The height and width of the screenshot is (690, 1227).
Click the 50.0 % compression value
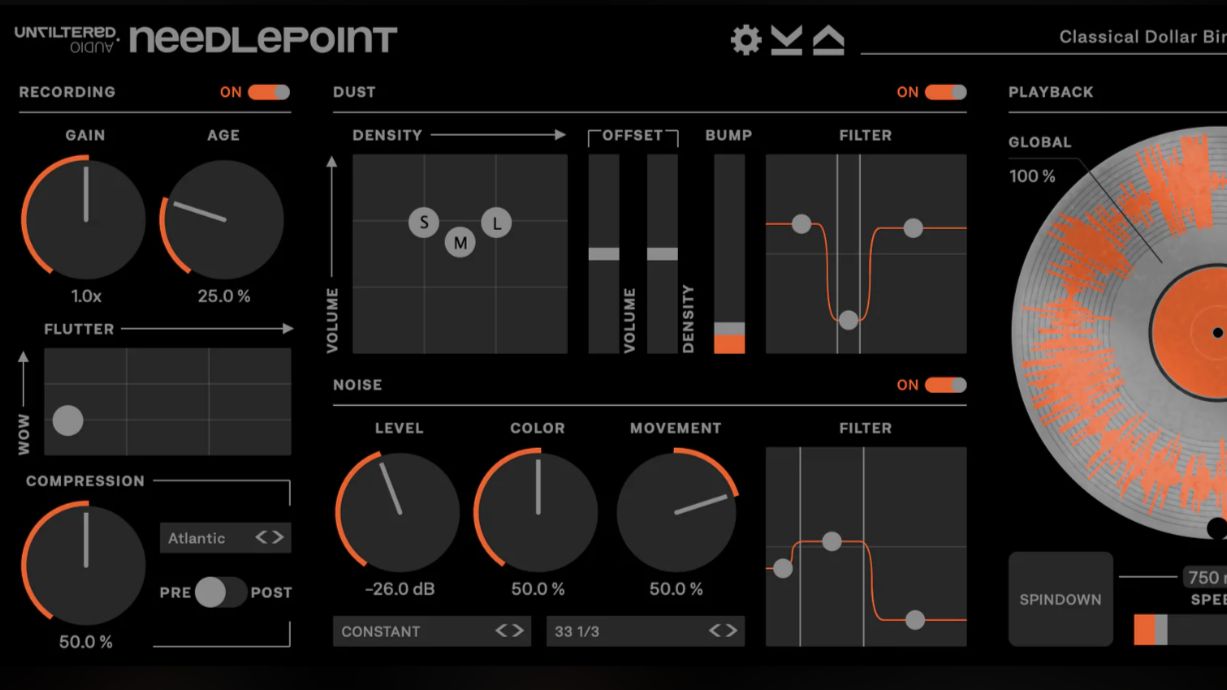click(86, 641)
